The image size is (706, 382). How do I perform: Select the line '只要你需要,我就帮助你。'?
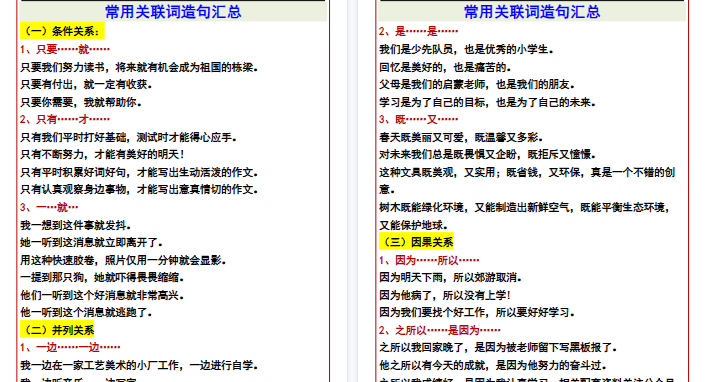pos(81,102)
